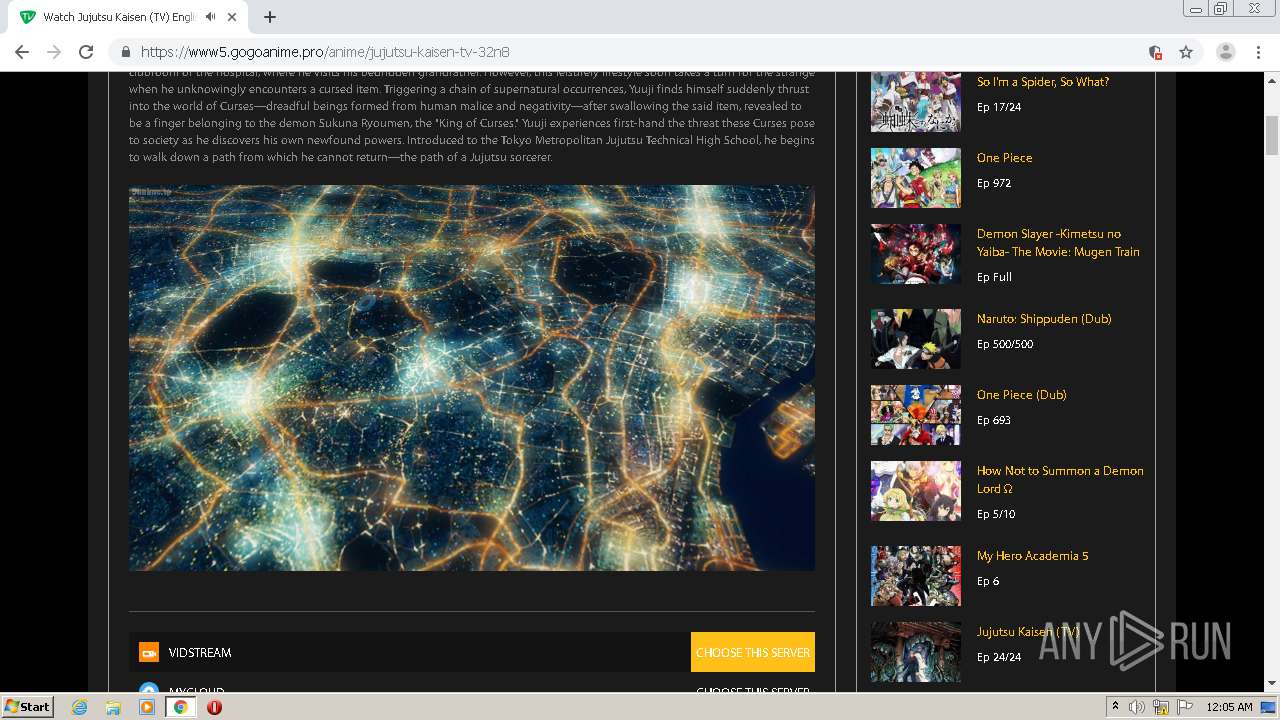Viewport: 1280px width, 720px height.
Task: Open the Action Center flag icon
Action: pyautogui.click(x=1183, y=707)
